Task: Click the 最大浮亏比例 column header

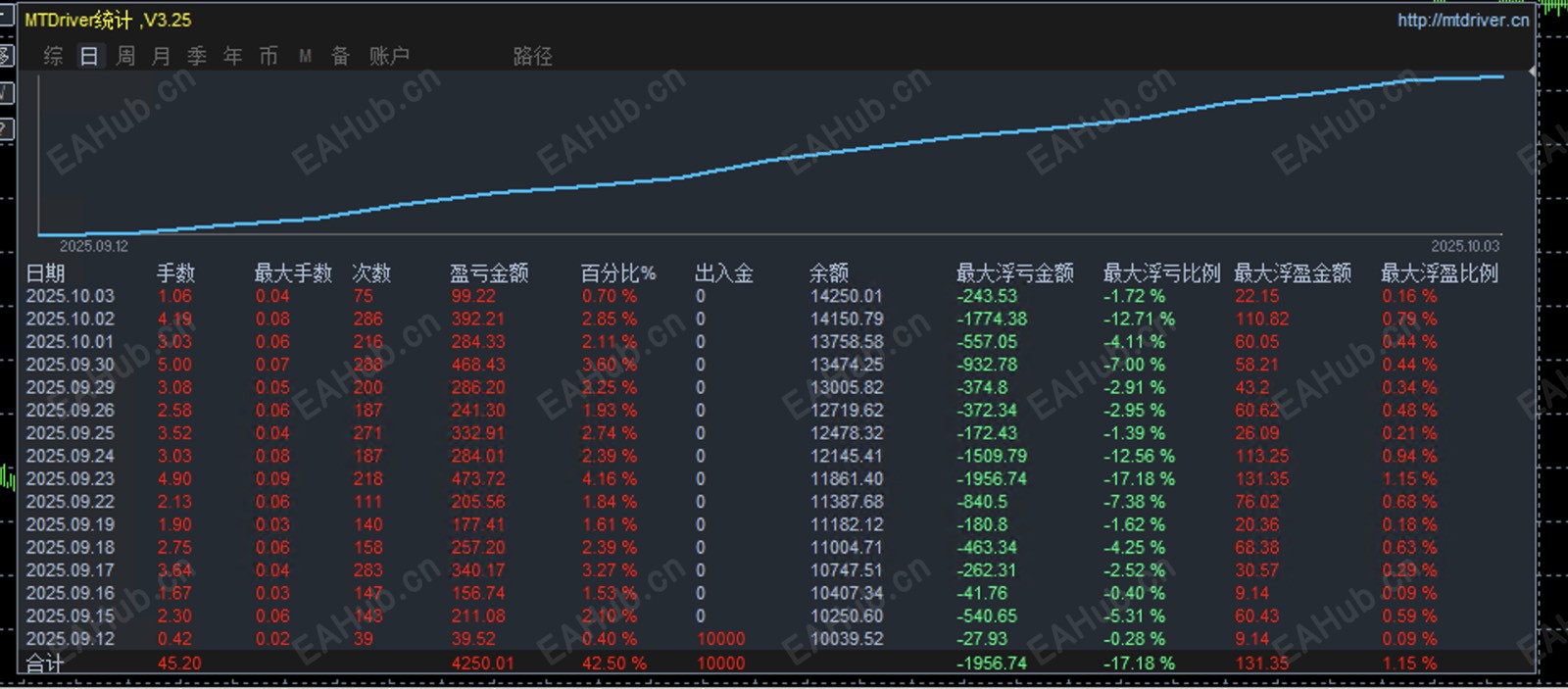Action: pos(1162,273)
